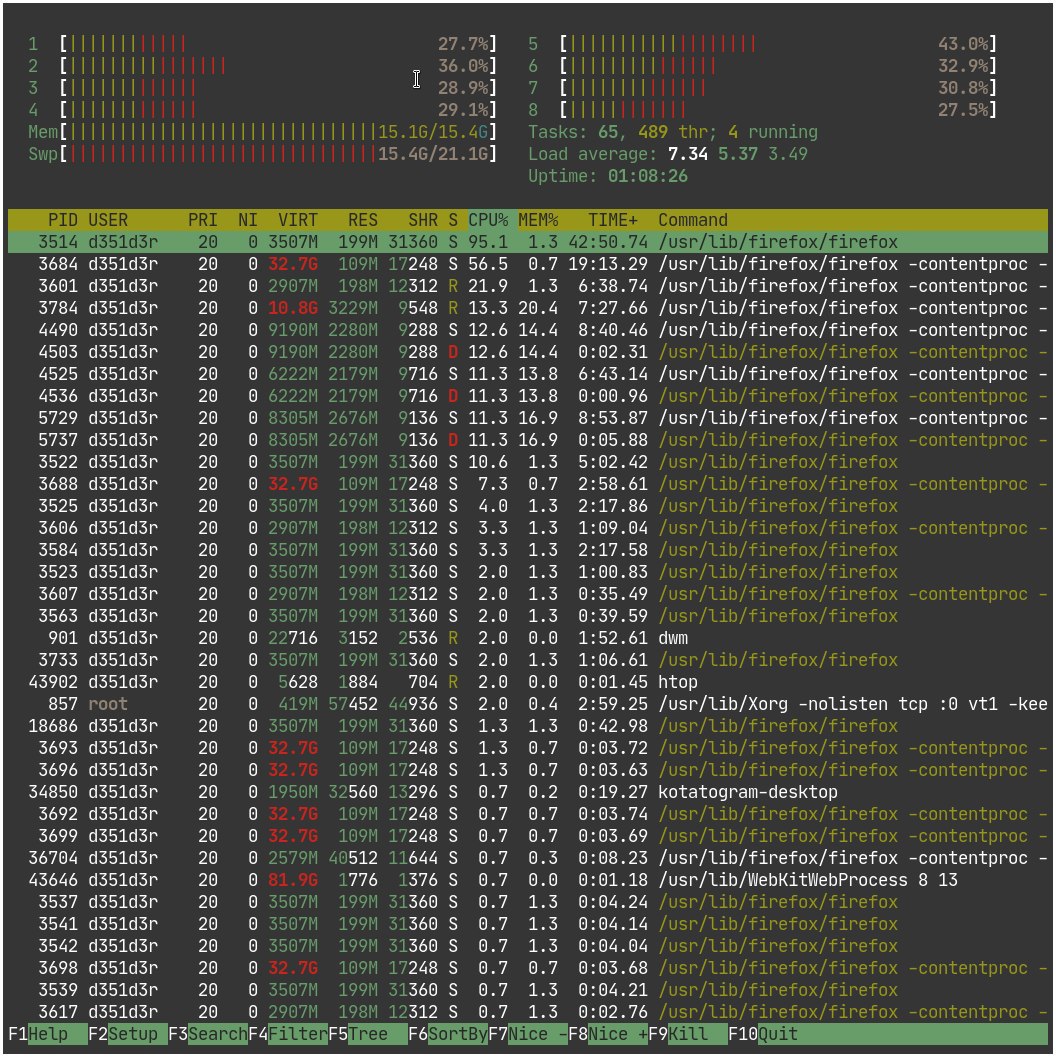
Task: Activate F4 Filter in the function bar
Action: (x=288, y=1034)
